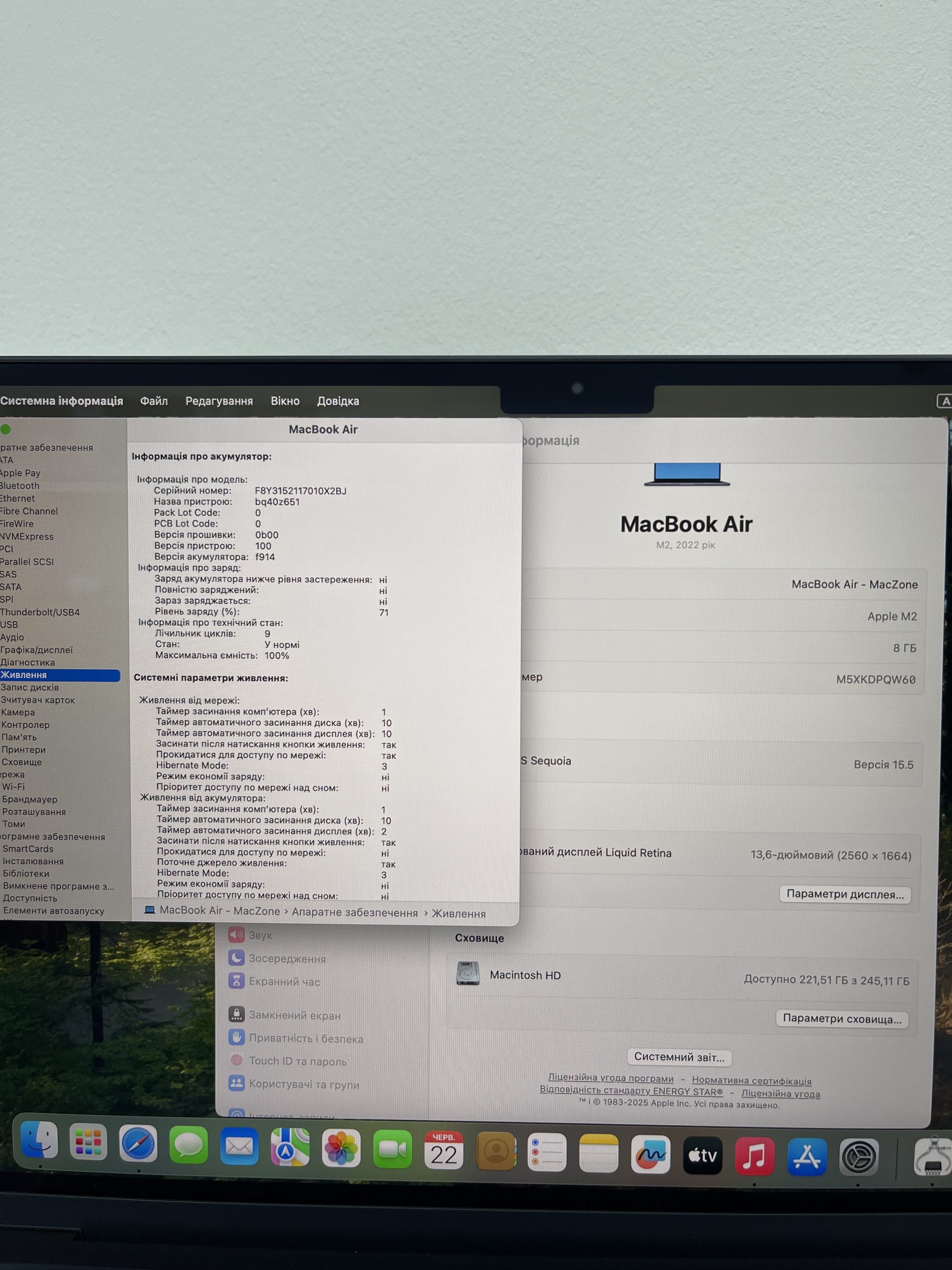This screenshot has height=1270, width=952.
Task: Select Камера in sidebar list
Action: [x=18, y=712]
